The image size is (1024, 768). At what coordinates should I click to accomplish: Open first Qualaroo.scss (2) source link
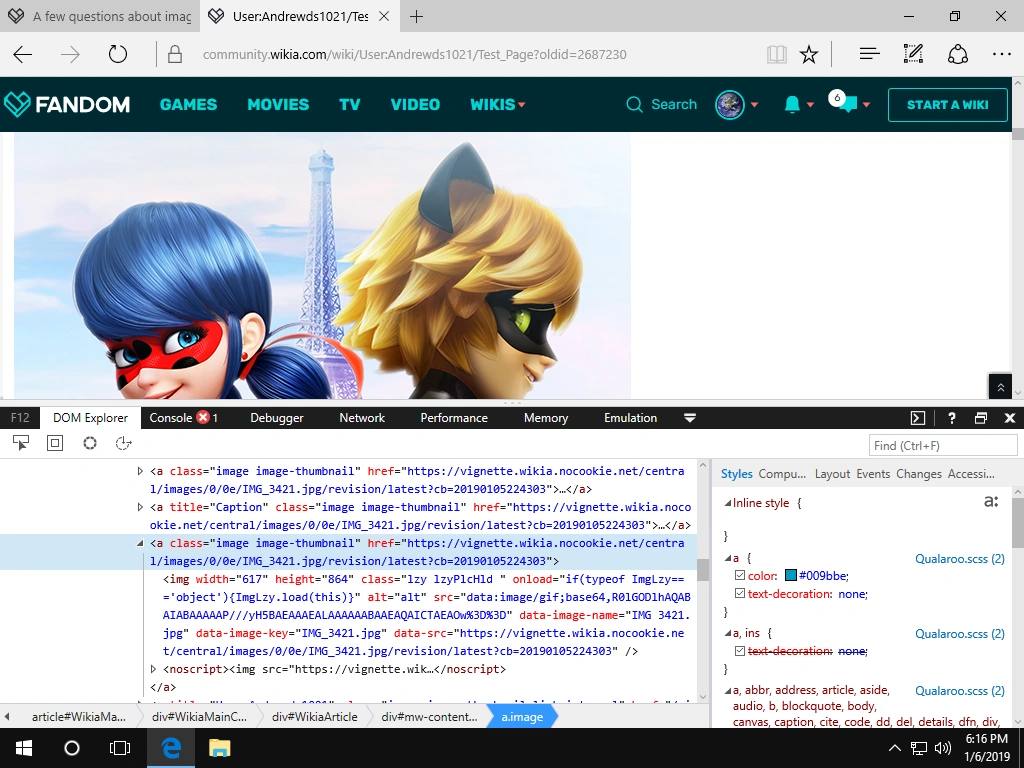click(x=959, y=559)
